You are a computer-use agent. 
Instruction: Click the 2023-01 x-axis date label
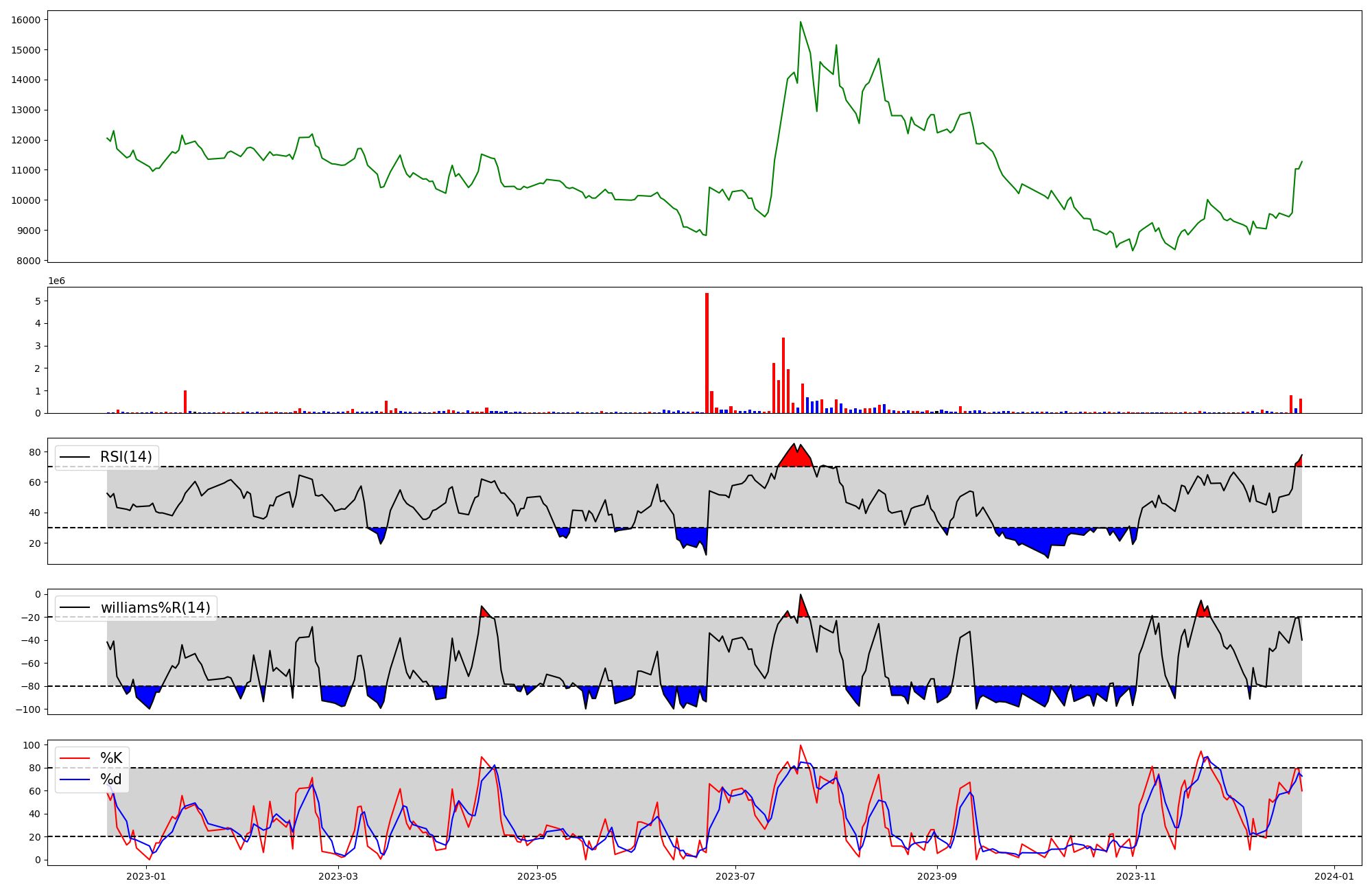point(146,876)
